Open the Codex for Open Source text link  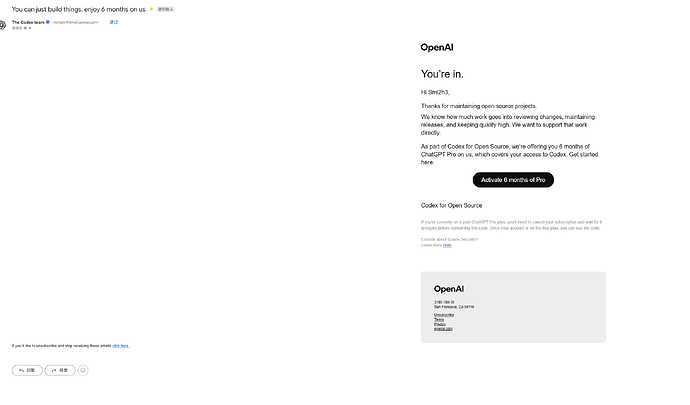451,206
